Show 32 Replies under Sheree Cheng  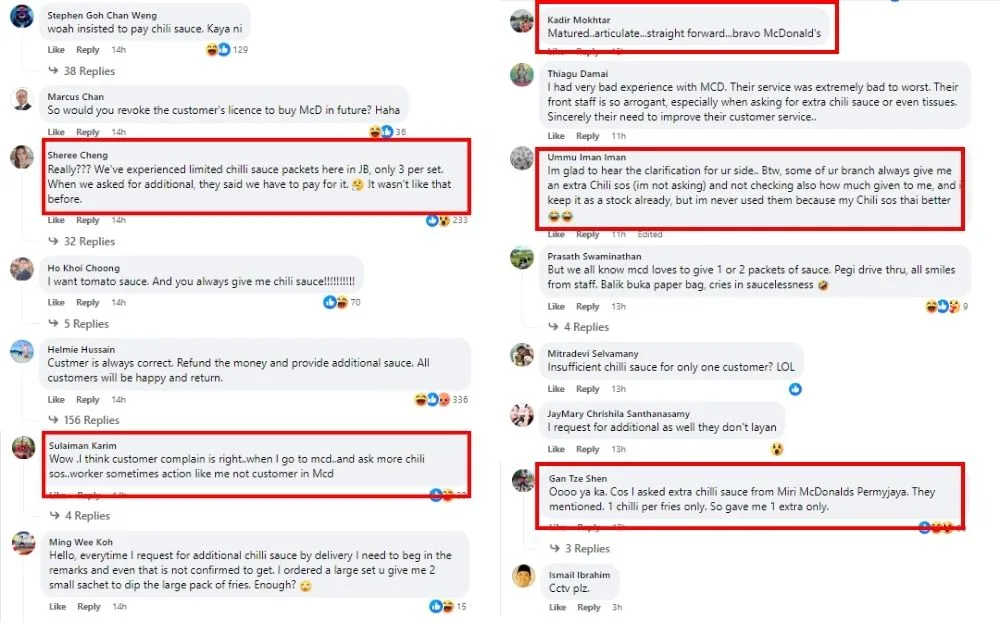88,241
